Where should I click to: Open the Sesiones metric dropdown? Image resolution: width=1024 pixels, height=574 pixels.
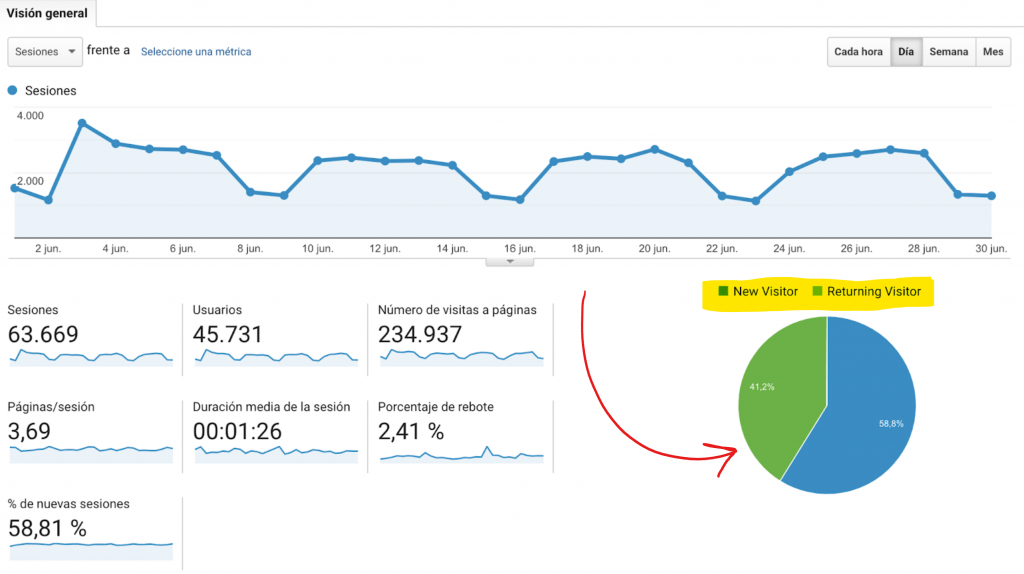pyautogui.click(x=45, y=52)
